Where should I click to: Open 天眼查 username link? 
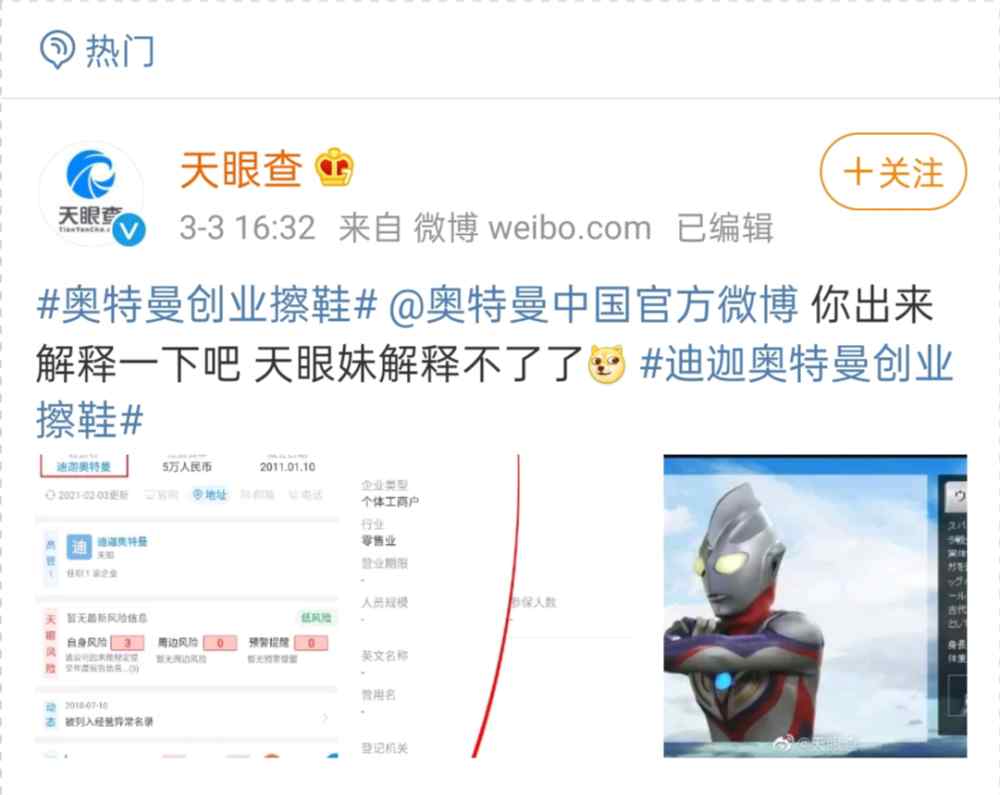[241, 169]
